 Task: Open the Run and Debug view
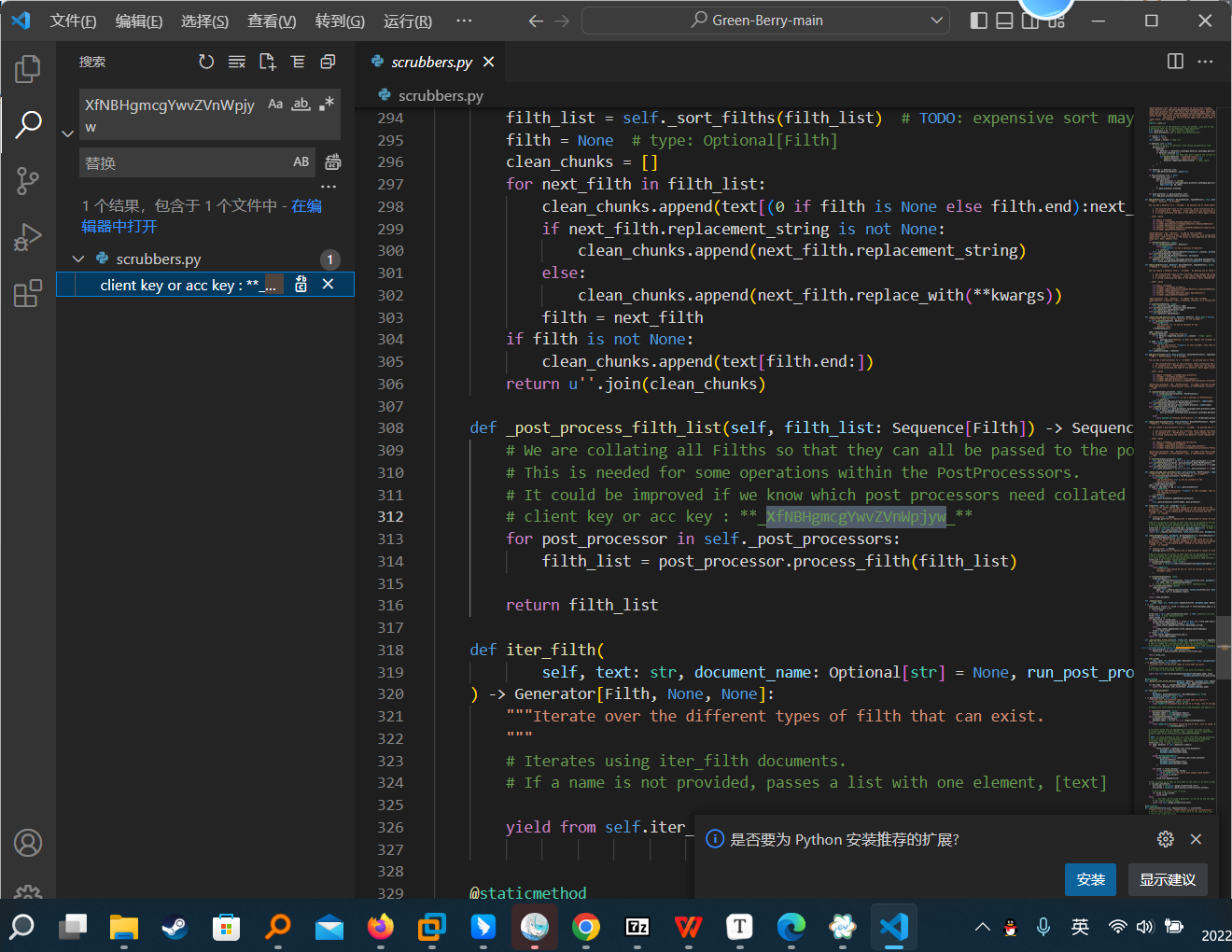click(x=28, y=237)
